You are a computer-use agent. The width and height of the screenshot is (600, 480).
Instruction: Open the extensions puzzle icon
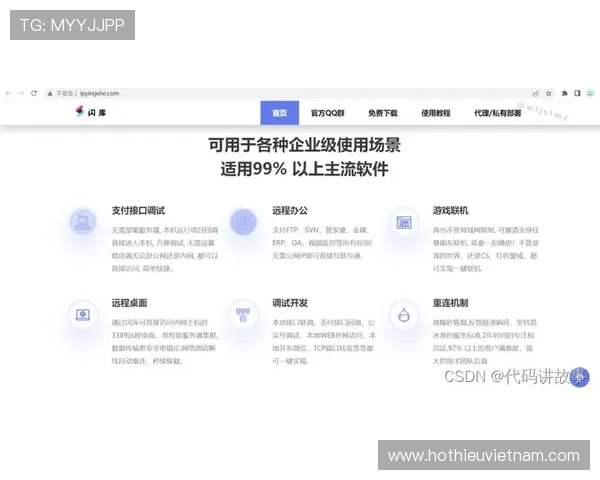(x=564, y=93)
